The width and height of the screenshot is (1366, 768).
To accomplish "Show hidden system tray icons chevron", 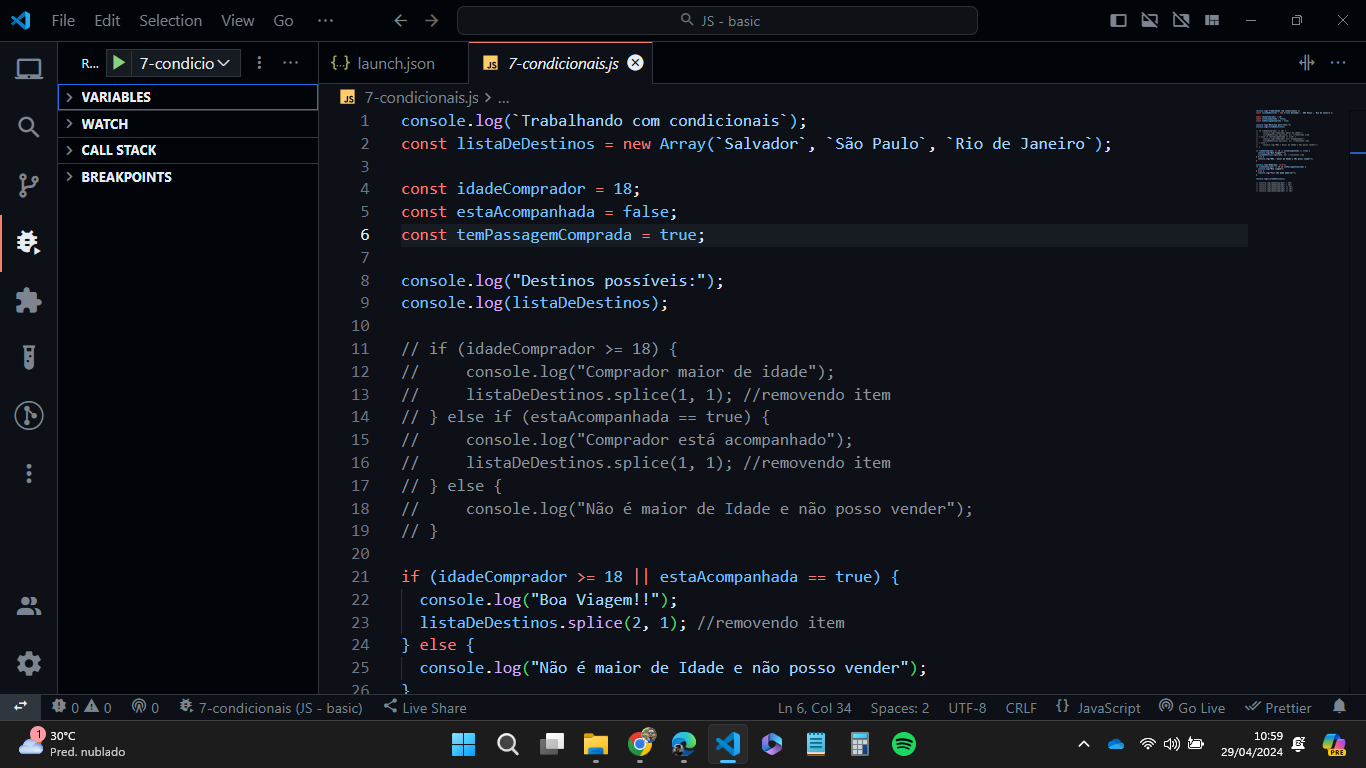I will tap(1084, 744).
